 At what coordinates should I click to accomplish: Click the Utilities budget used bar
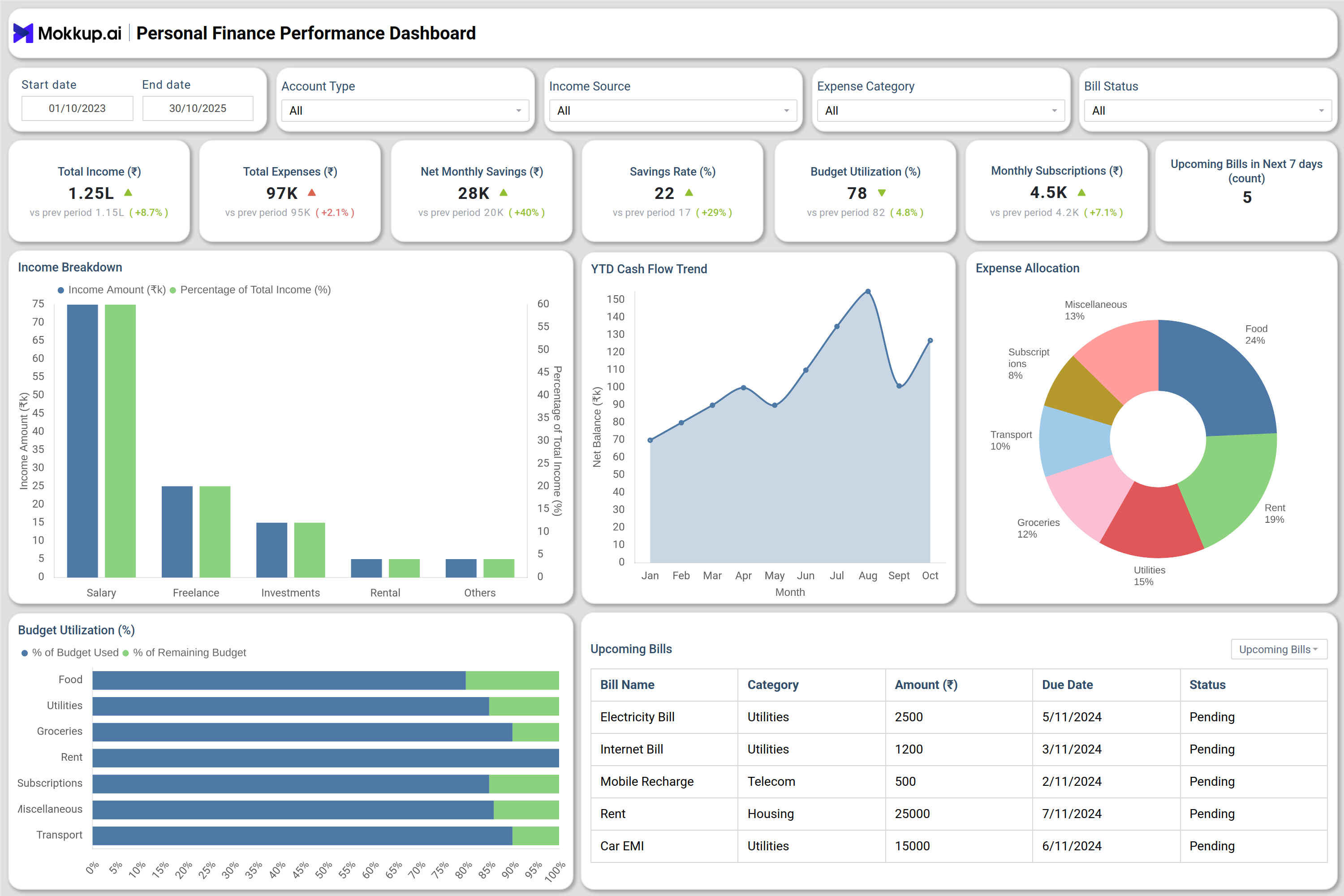pyautogui.click(x=291, y=706)
